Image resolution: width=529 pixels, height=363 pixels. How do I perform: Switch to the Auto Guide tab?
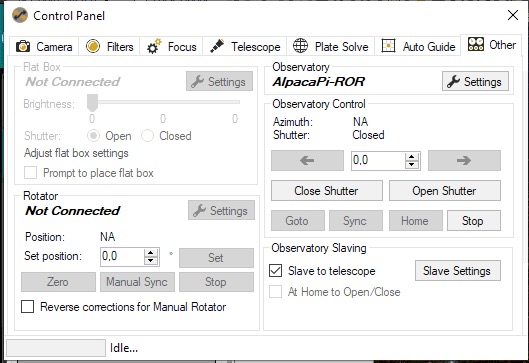[418, 46]
